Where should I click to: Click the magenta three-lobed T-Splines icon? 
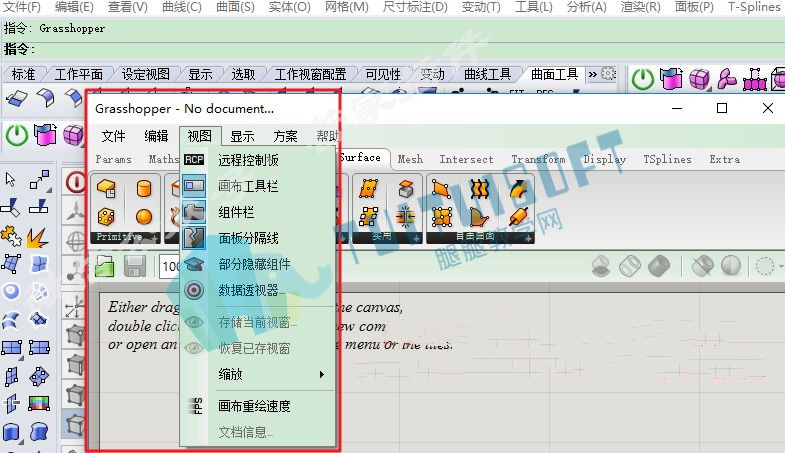click(x=727, y=79)
